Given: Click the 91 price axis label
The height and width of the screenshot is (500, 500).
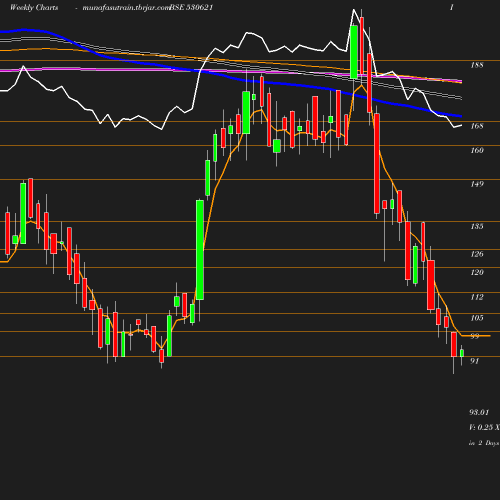Looking at the screenshot, I should pyautogui.click(x=475, y=361).
